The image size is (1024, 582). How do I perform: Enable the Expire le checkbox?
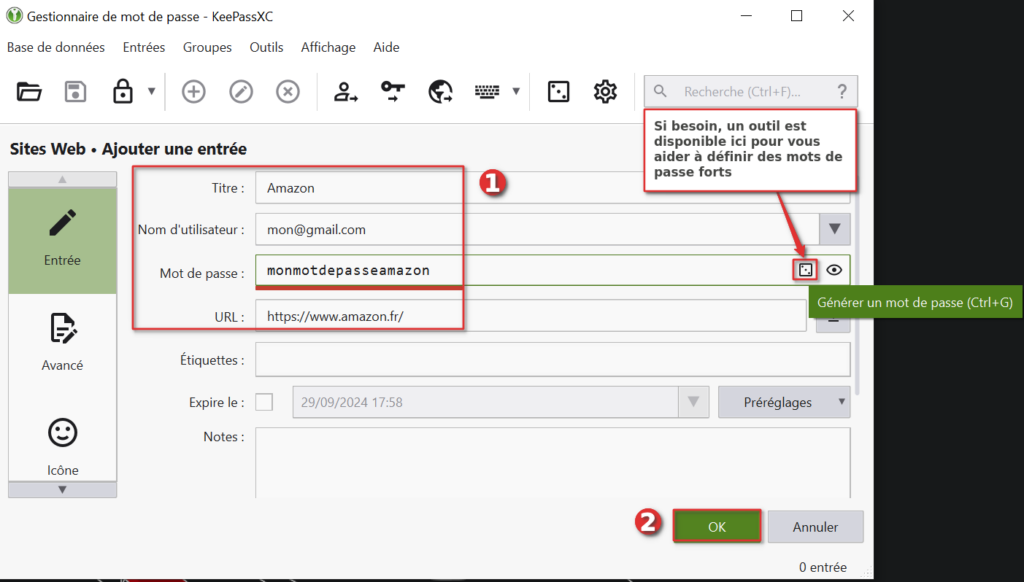[x=264, y=402]
